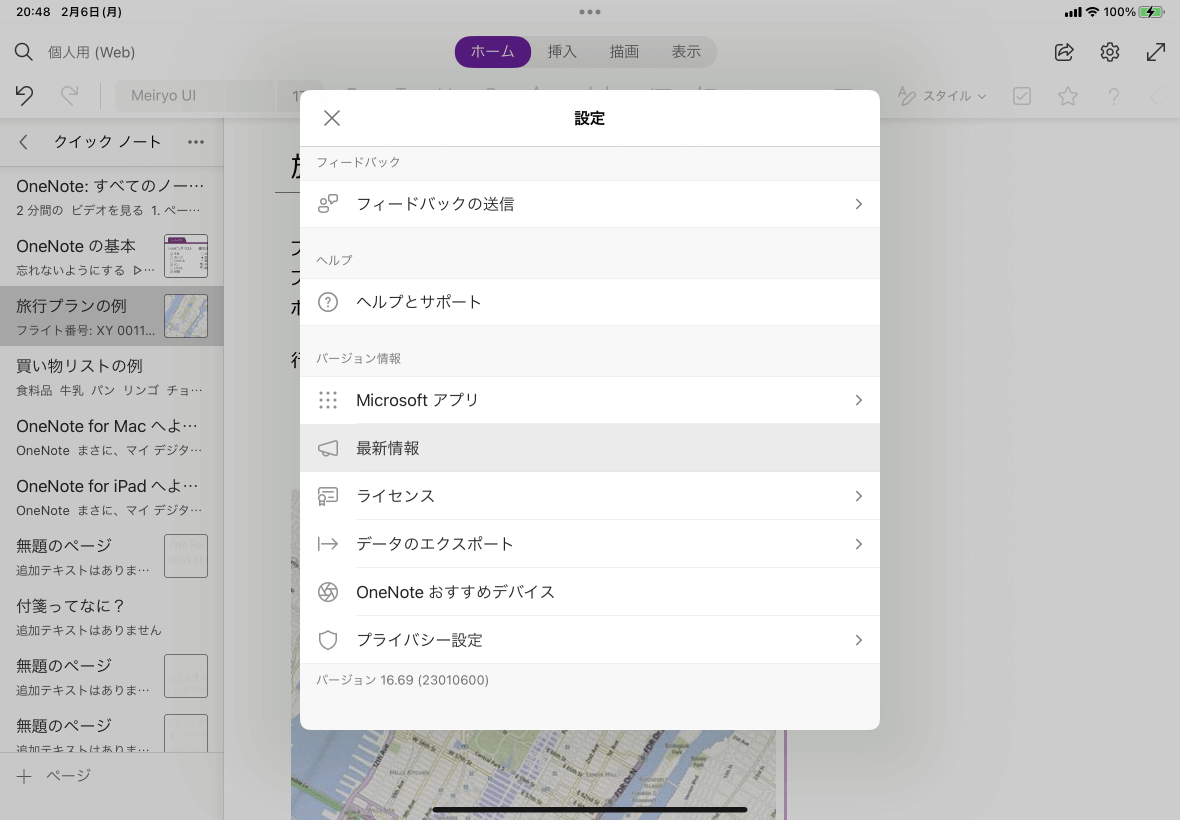Click the aperture icon beside OneNote おすすめデバイス
This screenshot has width=1180, height=820.
[x=327, y=592]
